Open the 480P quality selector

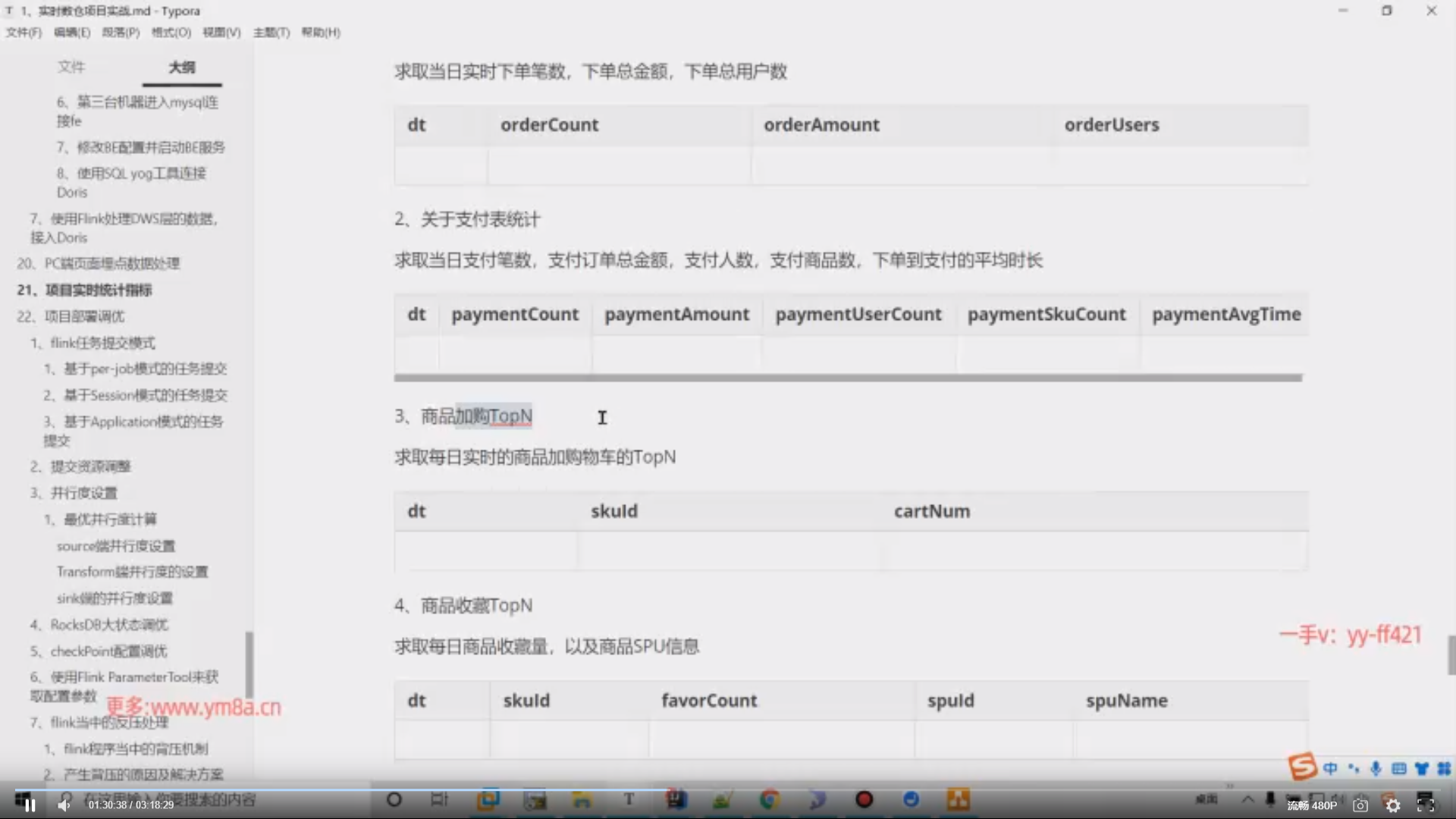coord(1312,805)
